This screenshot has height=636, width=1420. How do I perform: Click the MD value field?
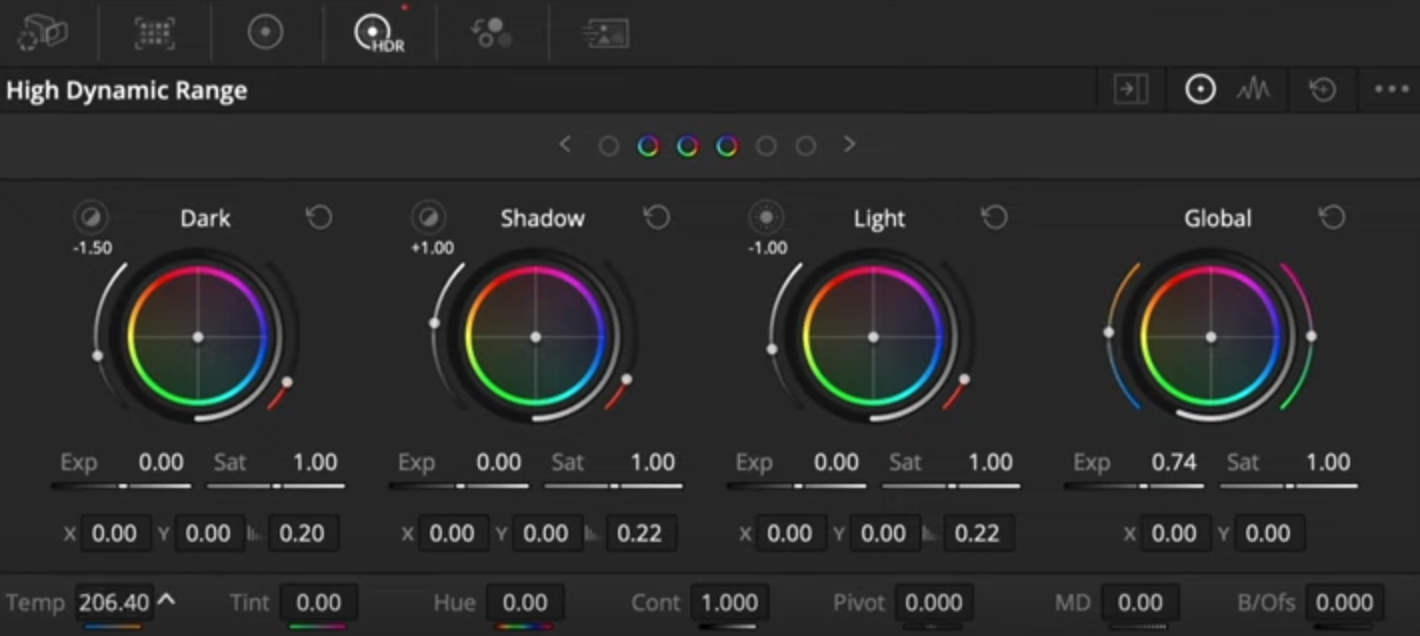[x=1140, y=603]
